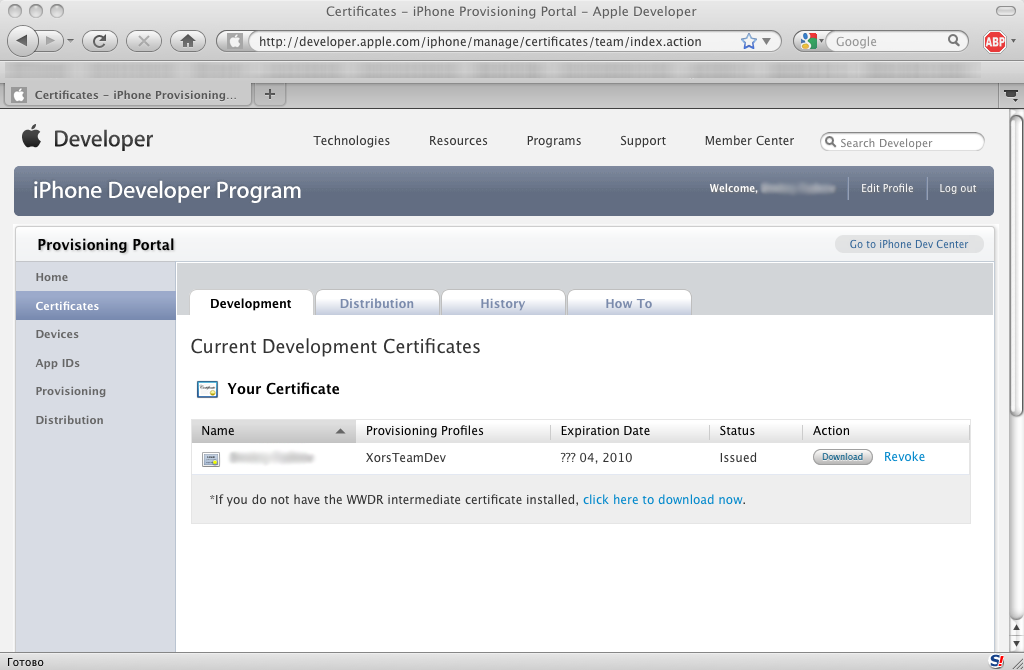
Task: Click the Provisioning Profiles column header
Action: 453,430
